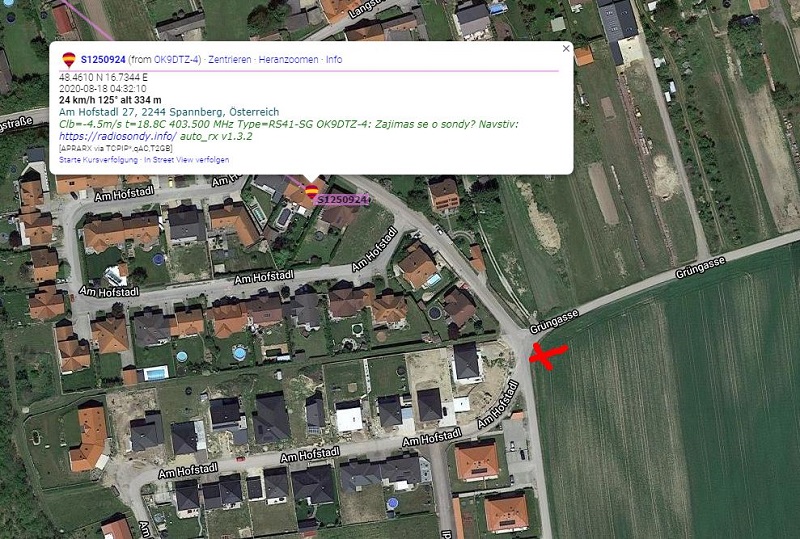
Task: Open the OK9DTZ-4 station link
Action: coord(178,59)
